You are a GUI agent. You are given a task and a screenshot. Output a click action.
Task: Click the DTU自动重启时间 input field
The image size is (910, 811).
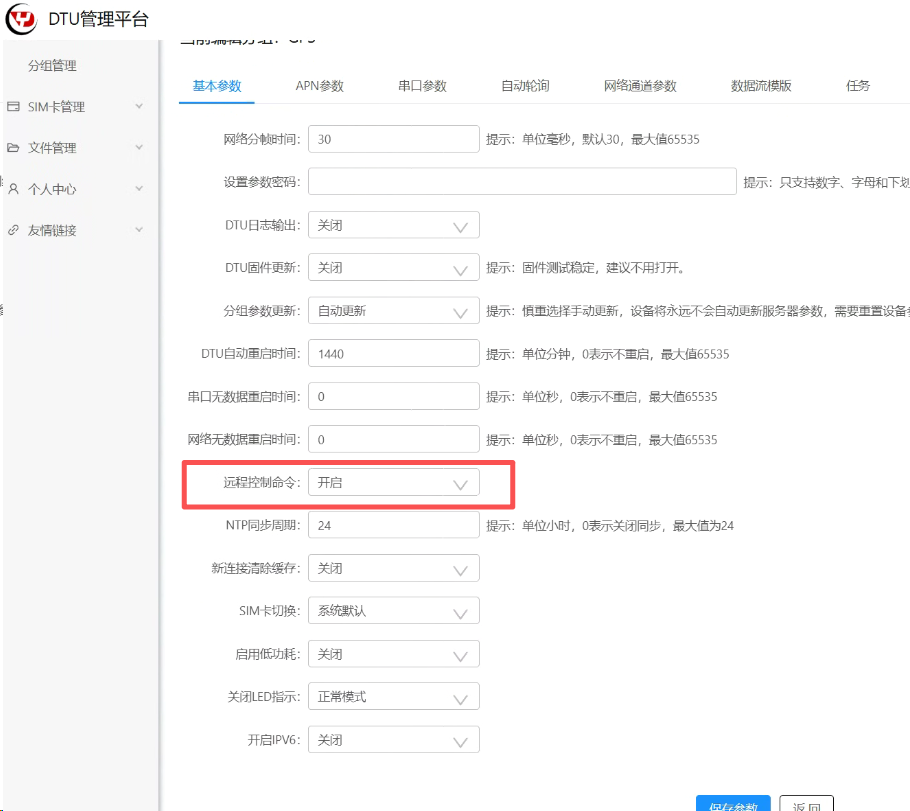pyautogui.click(x=393, y=354)
